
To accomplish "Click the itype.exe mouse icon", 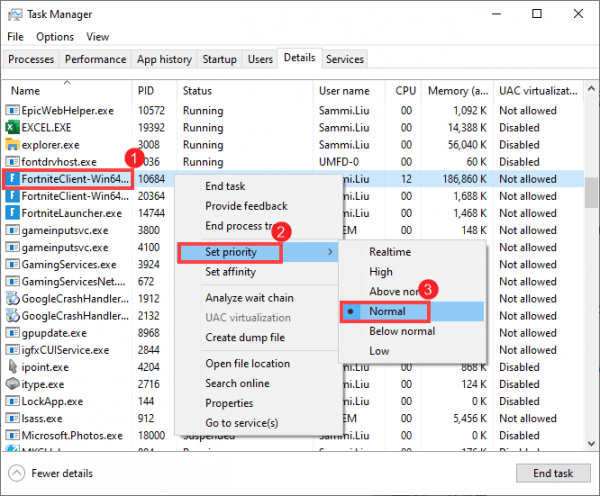I will (x=13, y=383).
